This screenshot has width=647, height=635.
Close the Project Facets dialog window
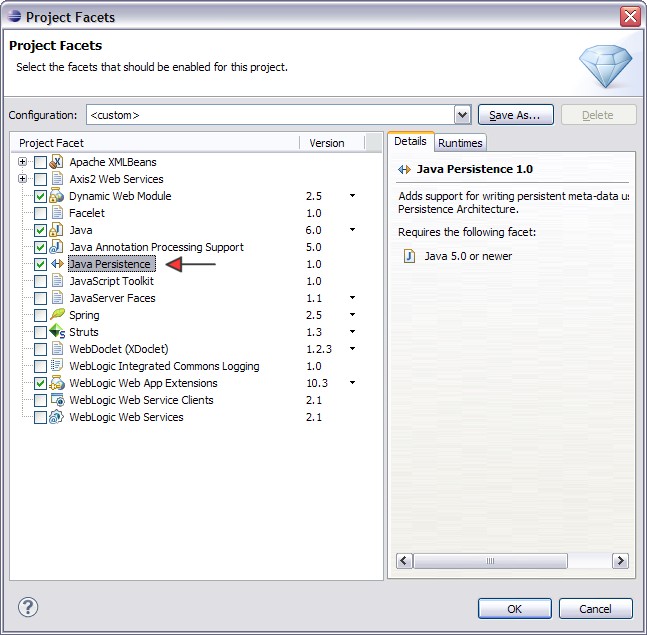point(630,17)
